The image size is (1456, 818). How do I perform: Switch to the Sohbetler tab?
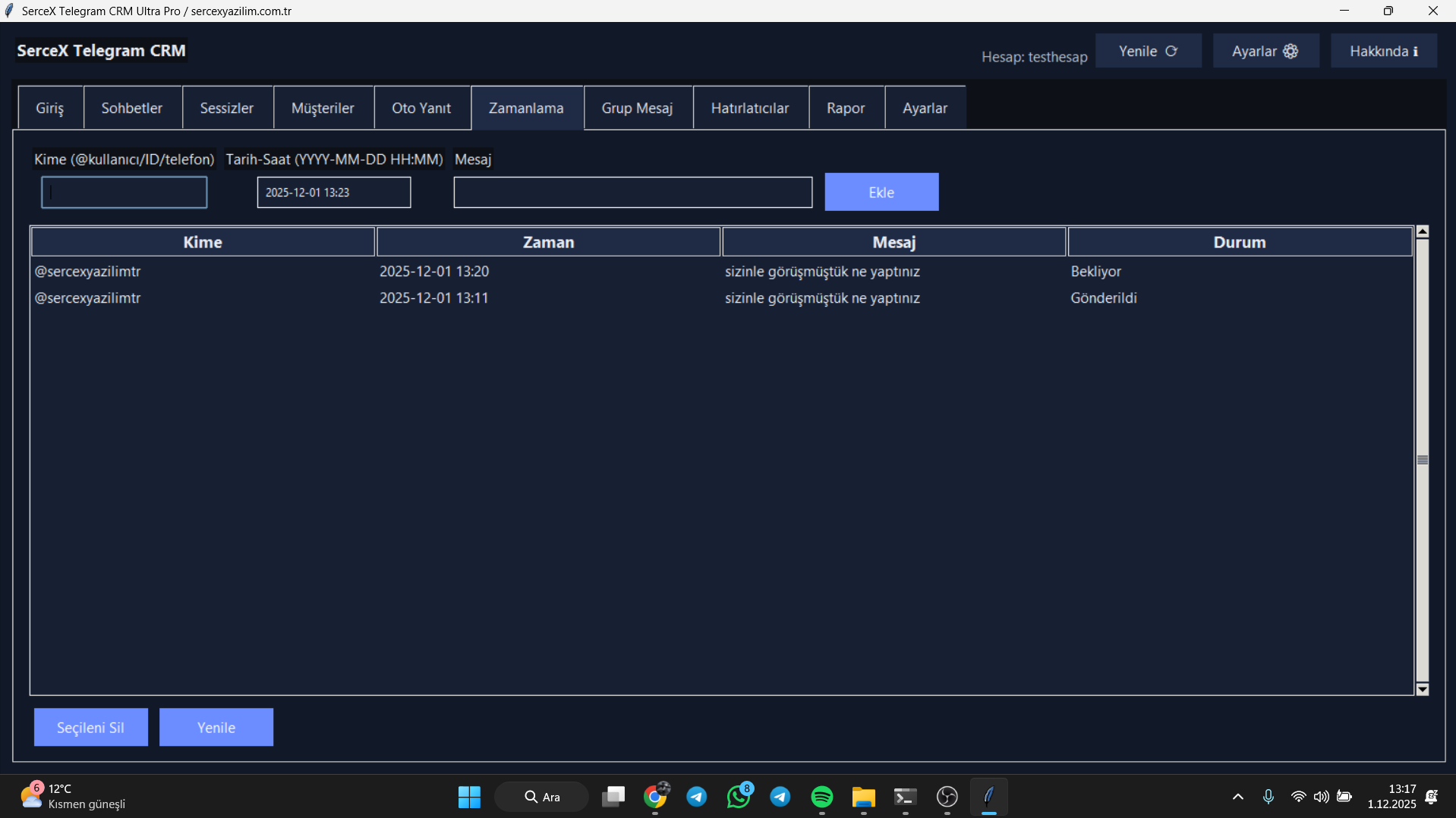pos(132,108)
